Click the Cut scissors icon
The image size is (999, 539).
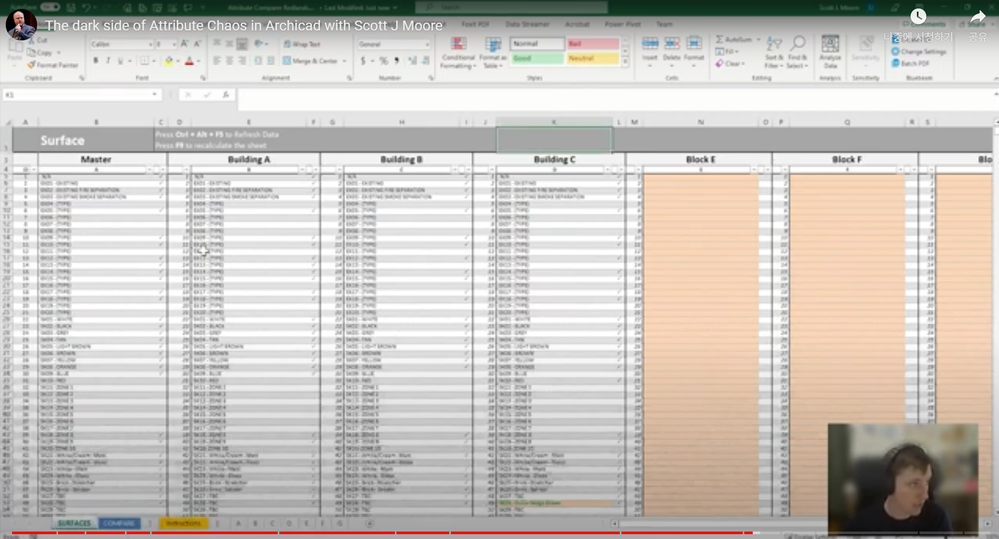[31, 40]
